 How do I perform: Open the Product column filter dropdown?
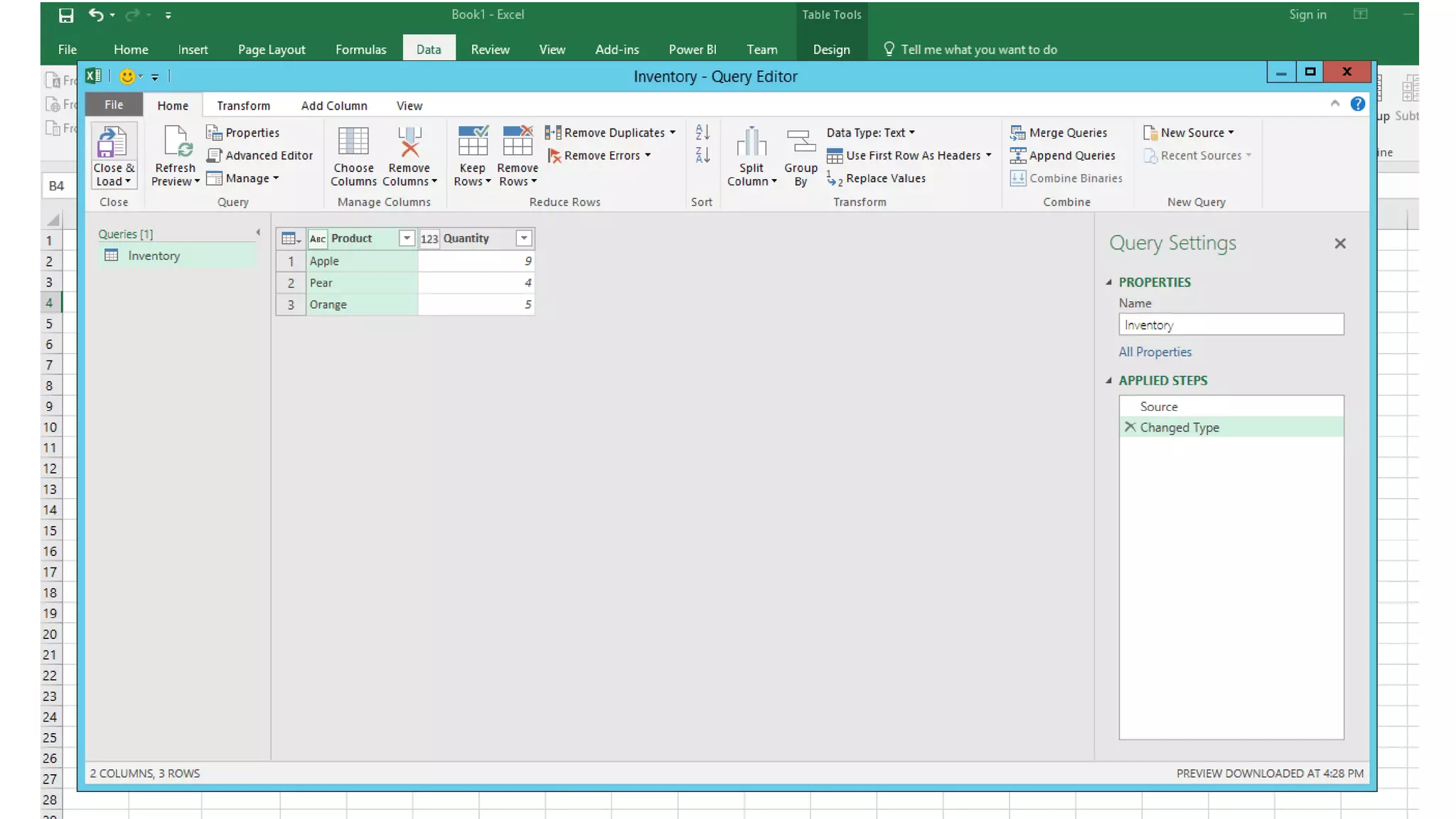click(406, 238)
